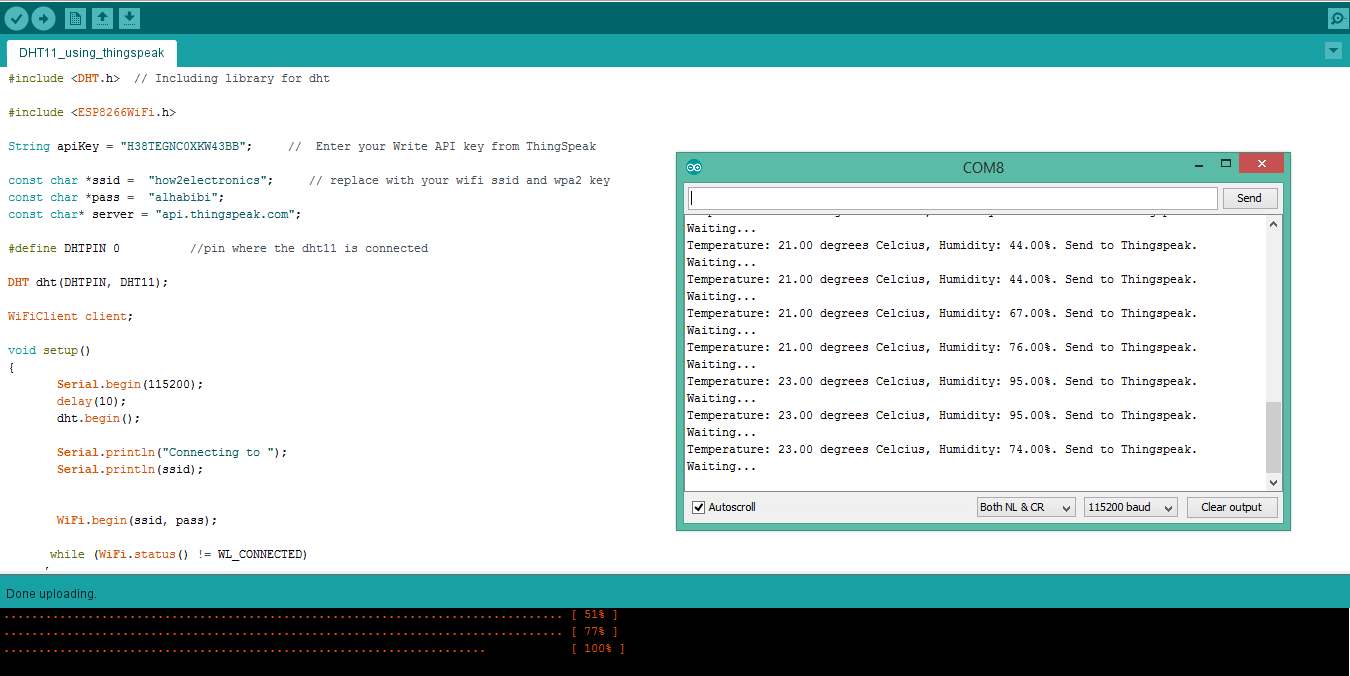Select the DHT11_using_thingspeak tab
This screenshot has height=676, width=1350.
[x=91, y=53]
